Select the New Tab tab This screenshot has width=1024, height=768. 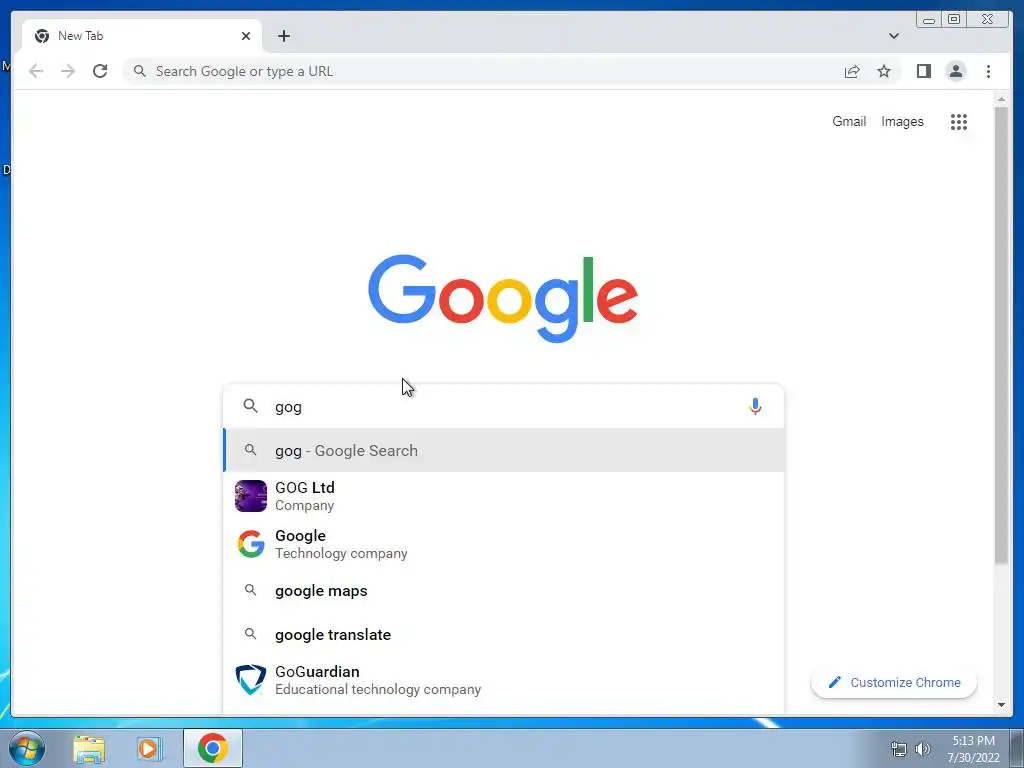point(142,36)
